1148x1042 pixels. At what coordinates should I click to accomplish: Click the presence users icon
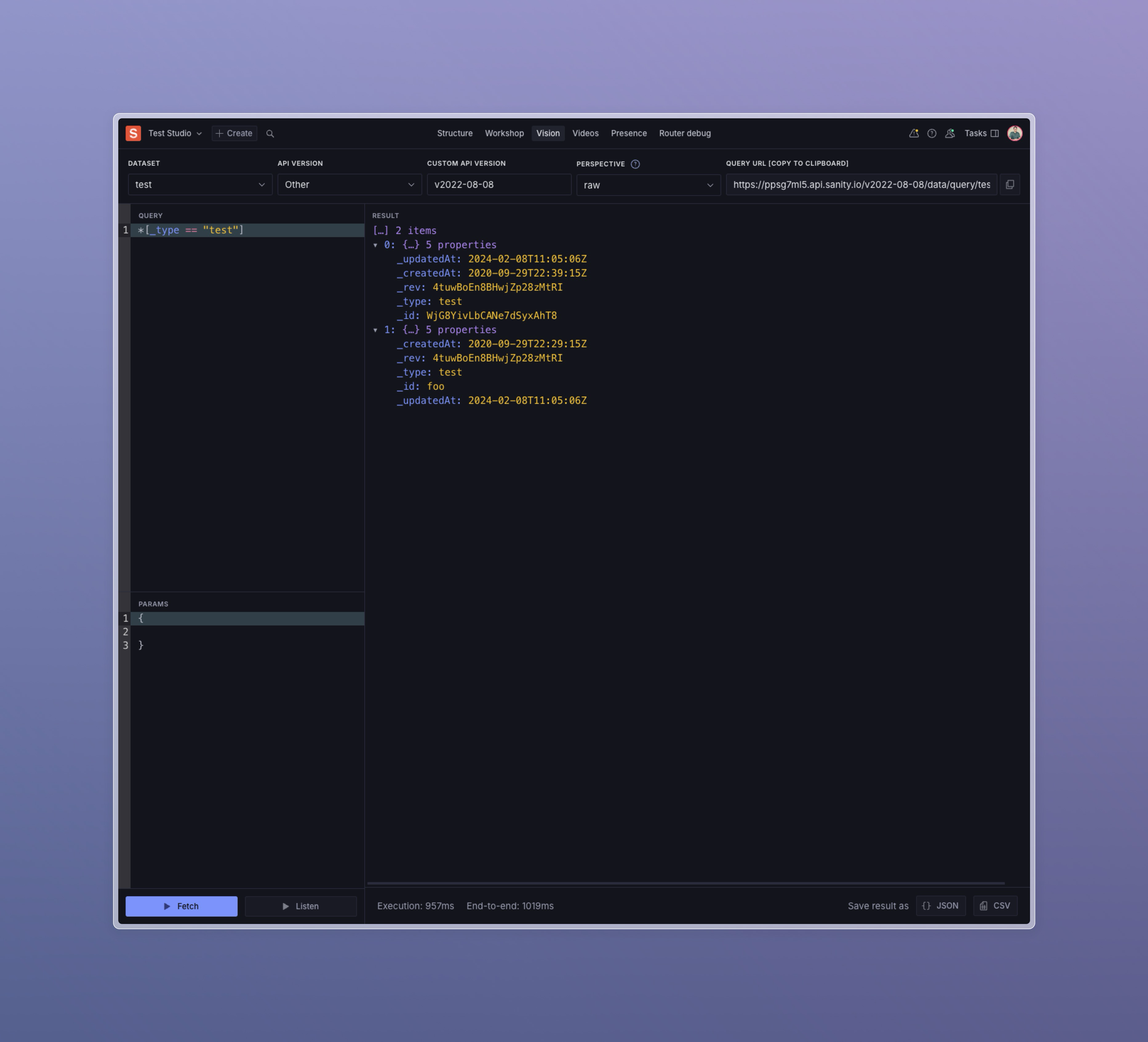950,133
